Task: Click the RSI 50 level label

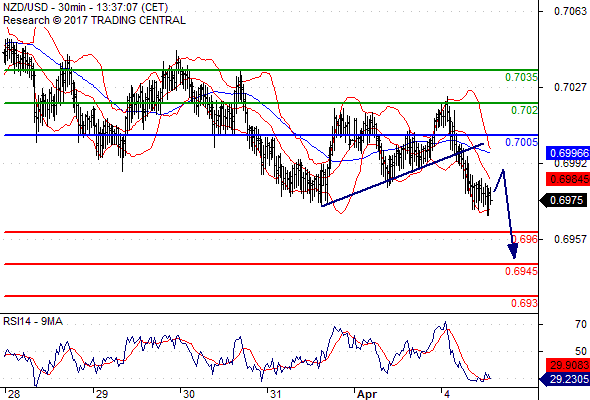Action: (581, 351)
